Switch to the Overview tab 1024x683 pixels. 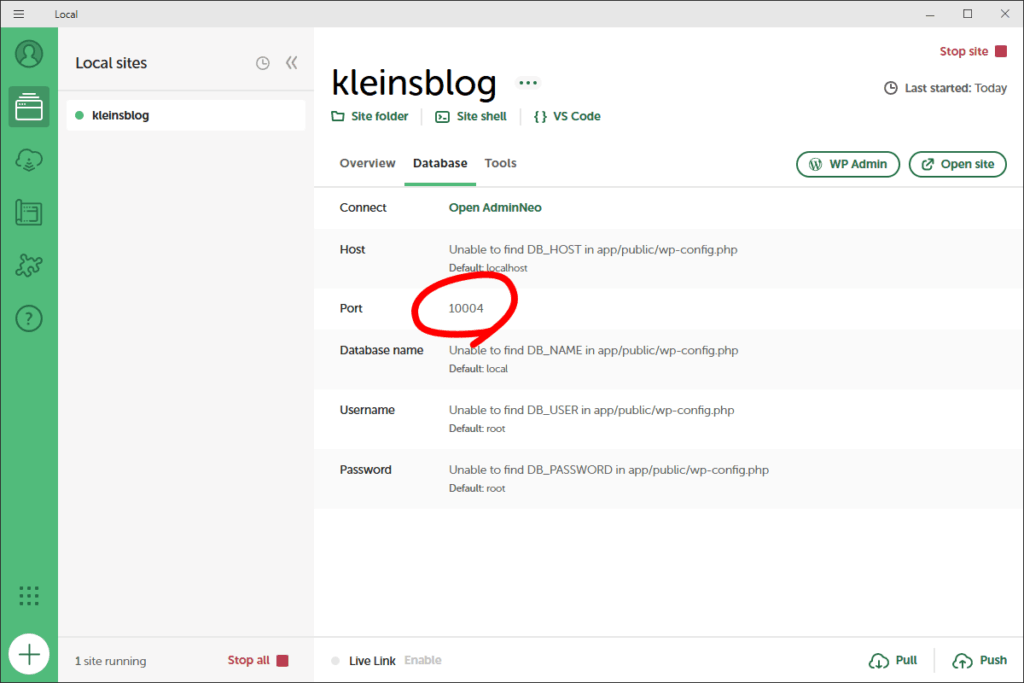367,163
